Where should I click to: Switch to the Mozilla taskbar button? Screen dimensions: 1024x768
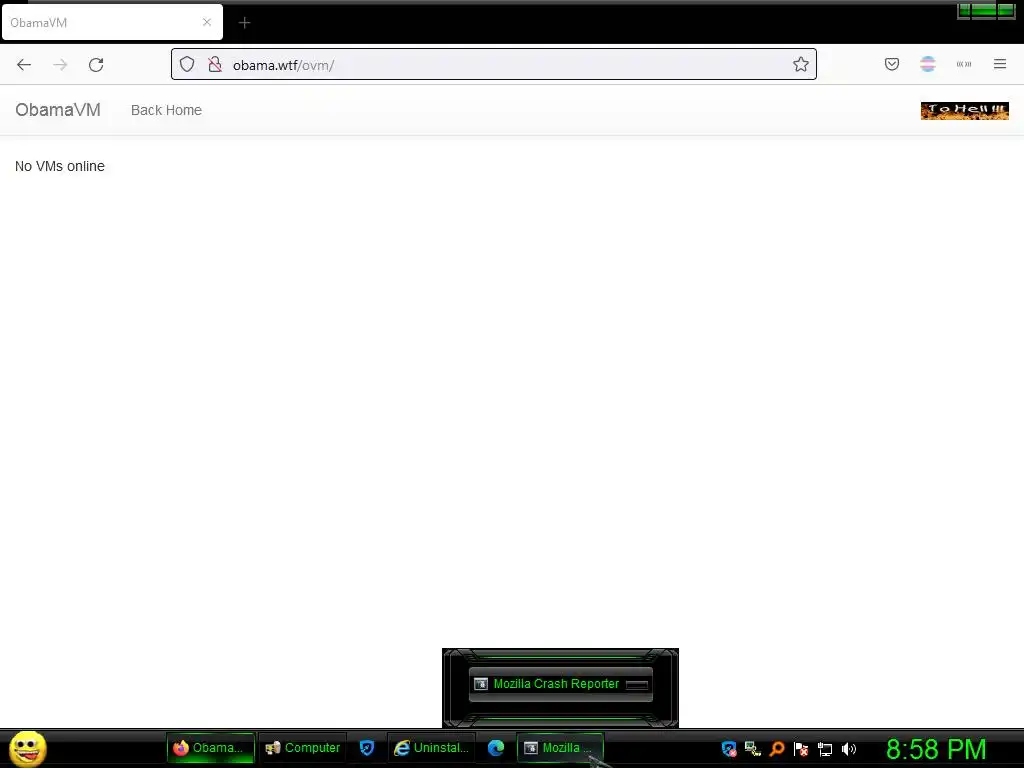560,748
